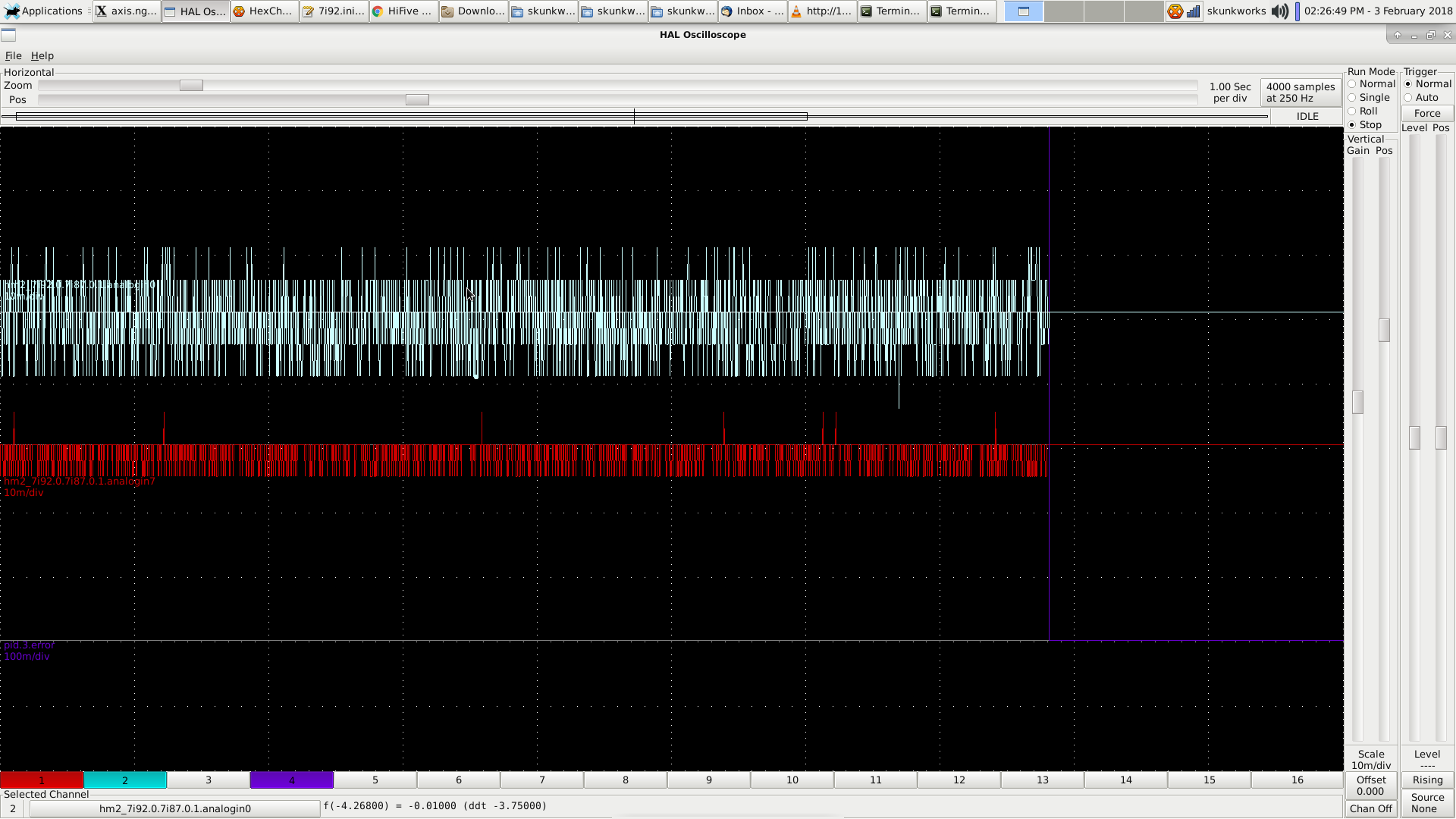Click cursor readout f(-4.26800) value
The image size is (1456, 819).
click(x=435, y=806)
